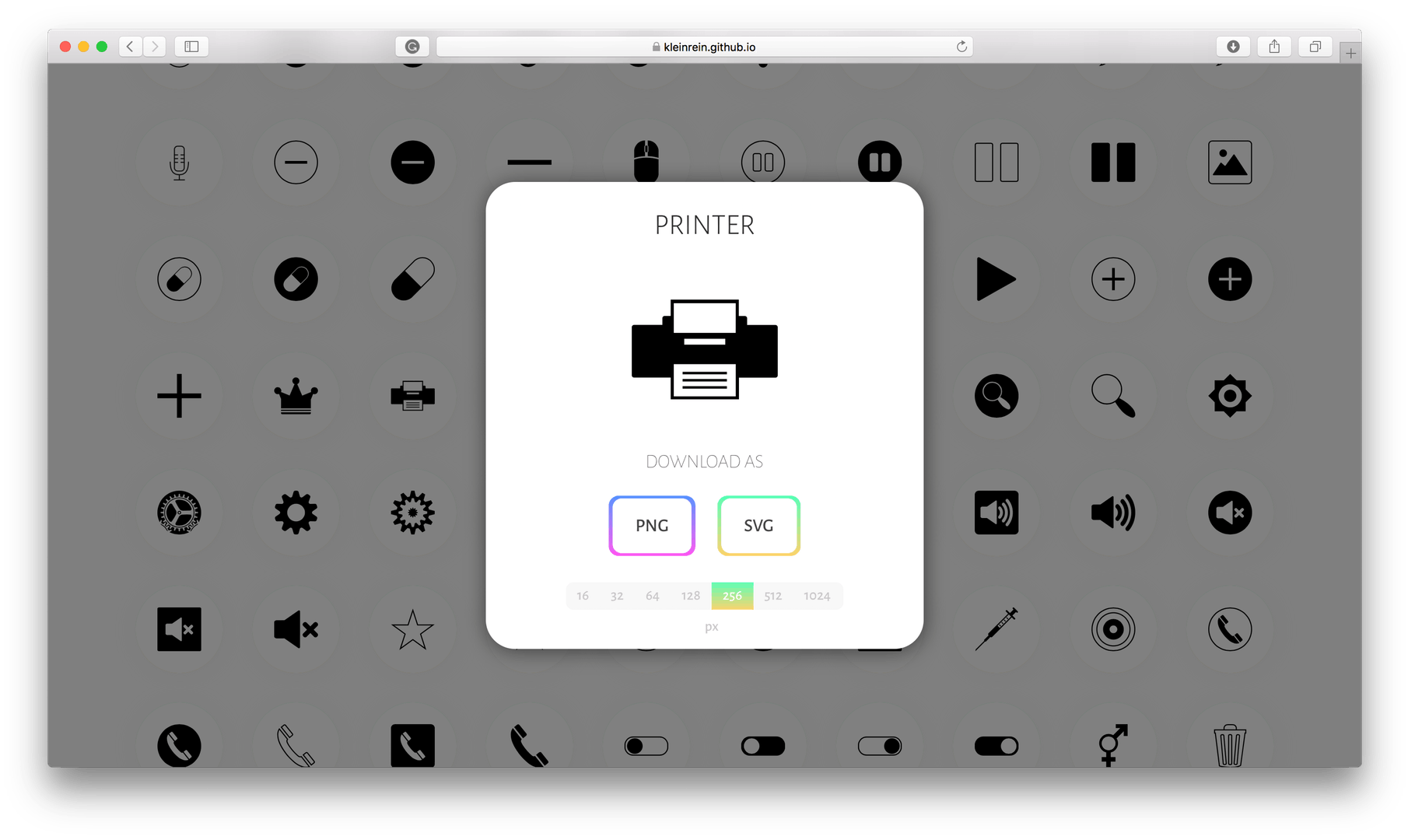Select the detailed cog gear icon

[x=413, y=513]
